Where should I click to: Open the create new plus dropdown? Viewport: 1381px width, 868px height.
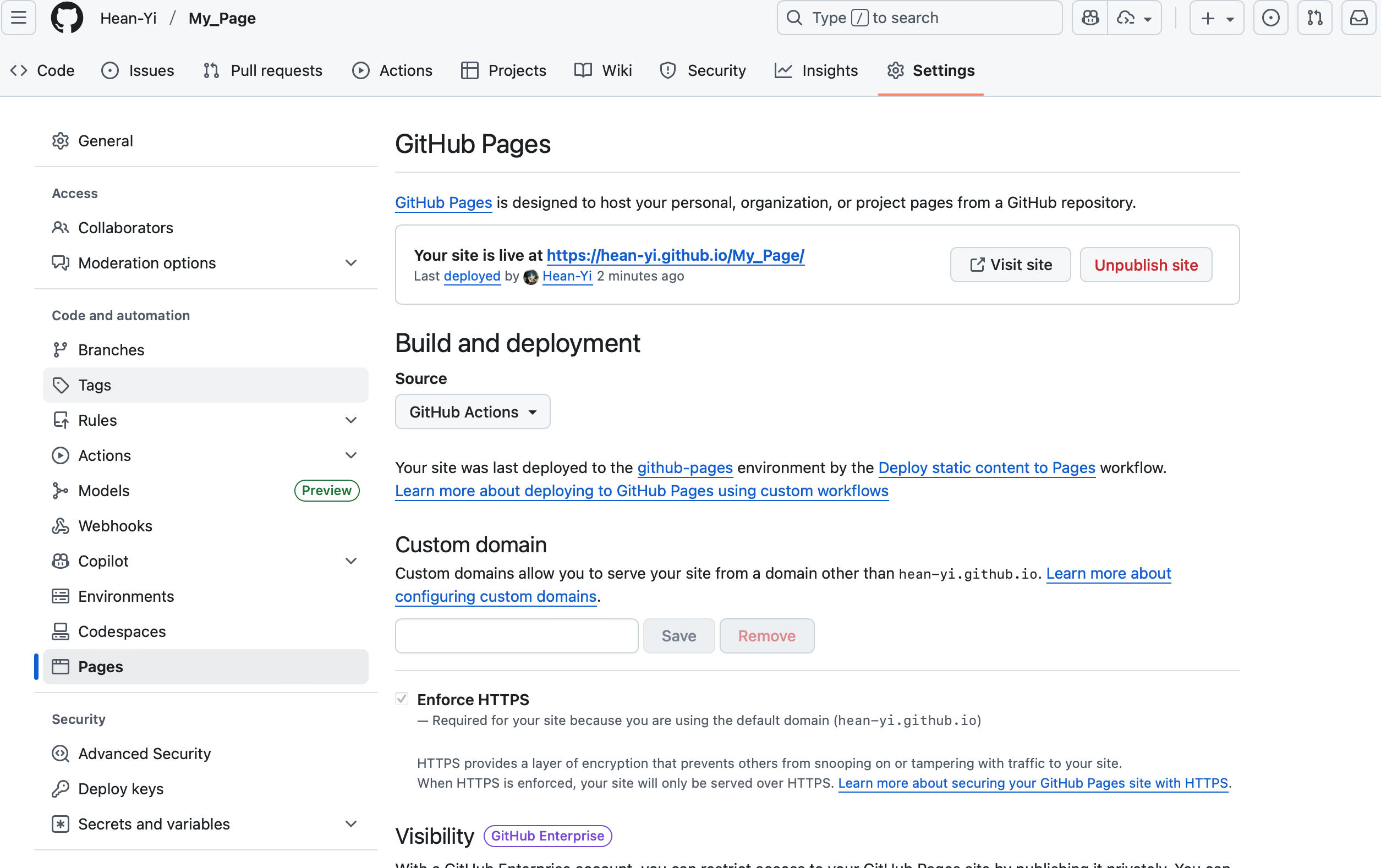coord(1216,18)
